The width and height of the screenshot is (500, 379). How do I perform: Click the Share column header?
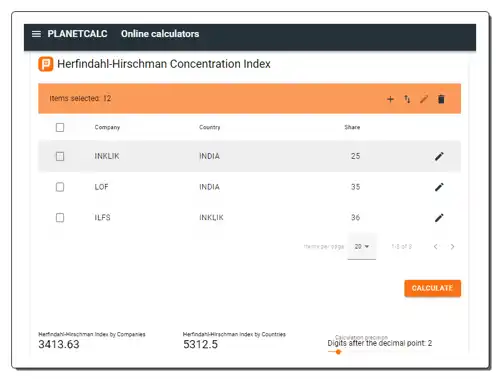pos(352,127)
